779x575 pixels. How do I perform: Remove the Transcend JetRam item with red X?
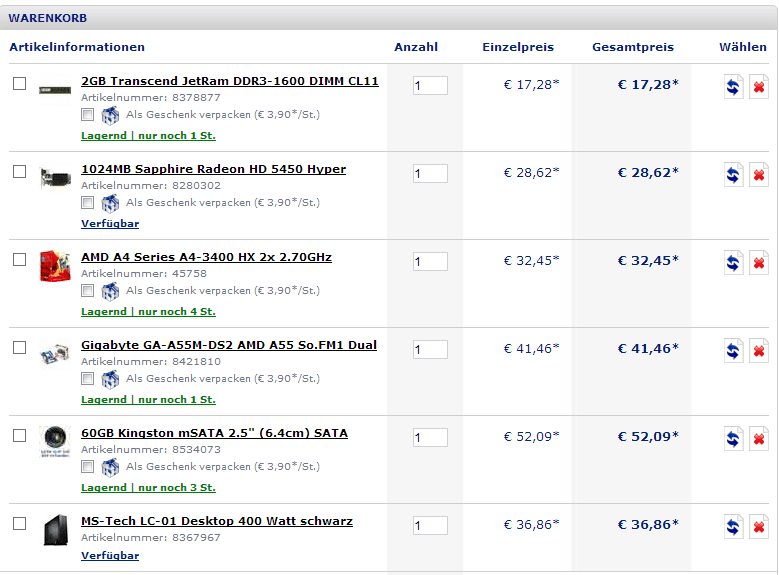[x=759, y=86]
